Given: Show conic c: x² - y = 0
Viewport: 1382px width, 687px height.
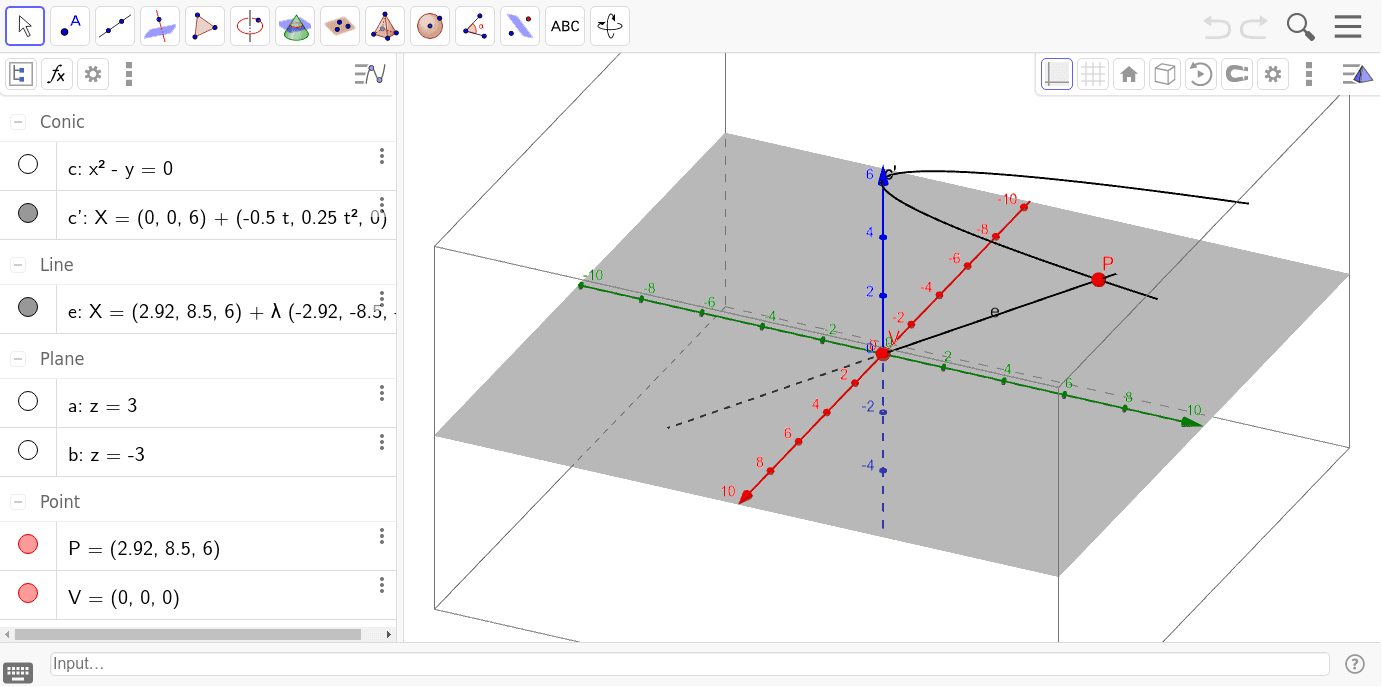Looking at the screenshot, I should pos(28,164).
